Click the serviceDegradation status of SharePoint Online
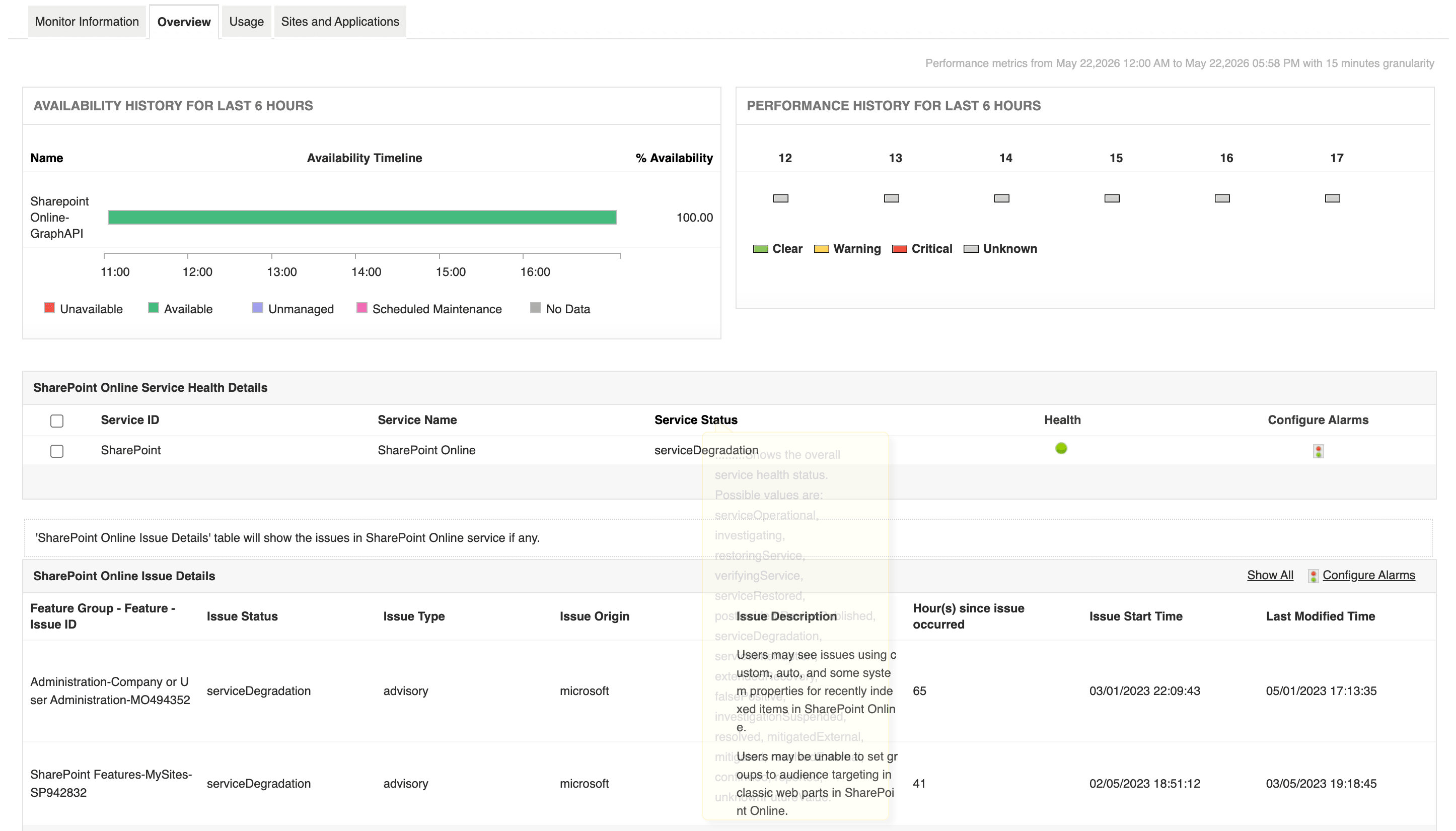 coord(706,450)
